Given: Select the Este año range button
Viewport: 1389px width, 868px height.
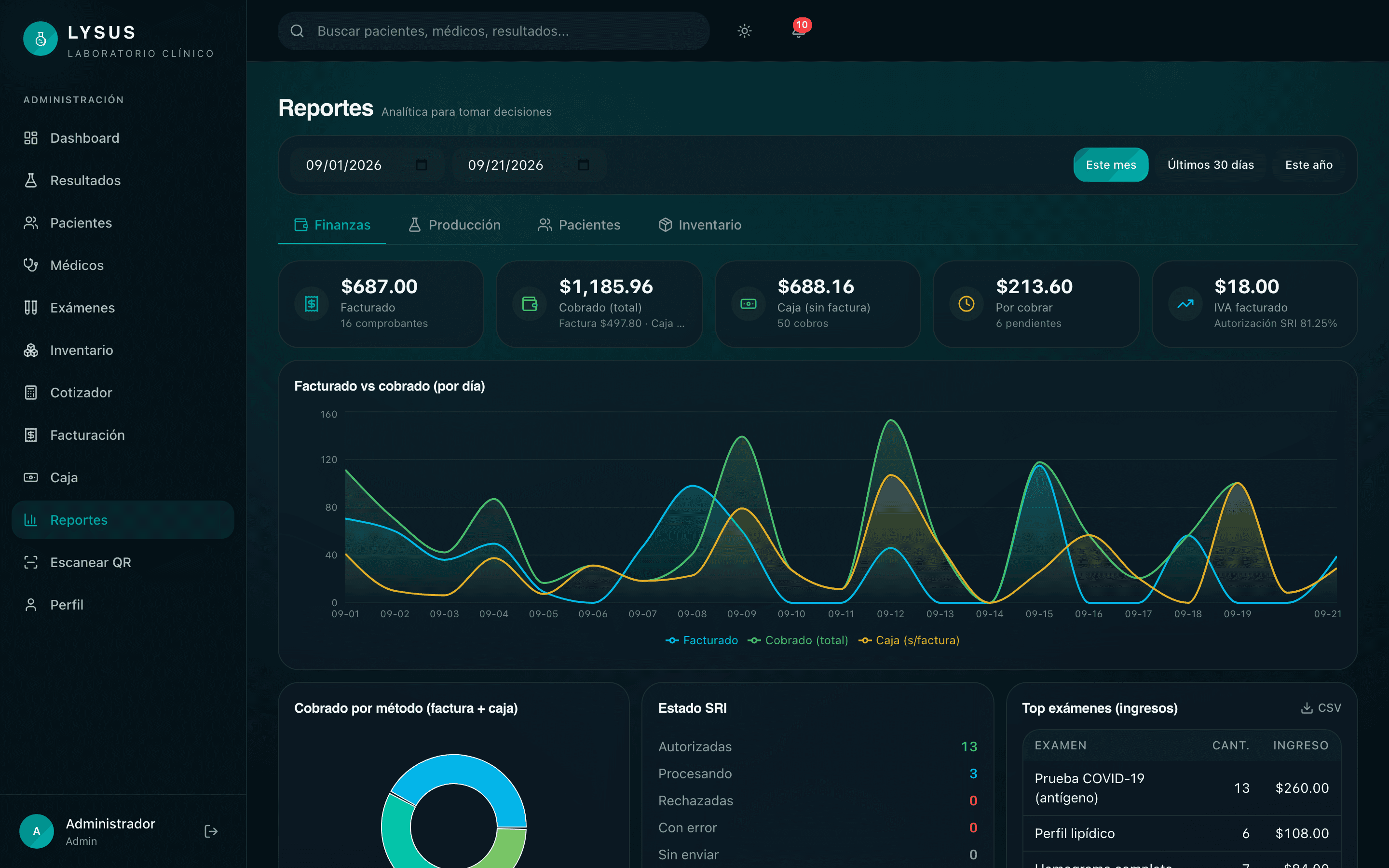Looking at the screenshot, I should [1308, 165].
